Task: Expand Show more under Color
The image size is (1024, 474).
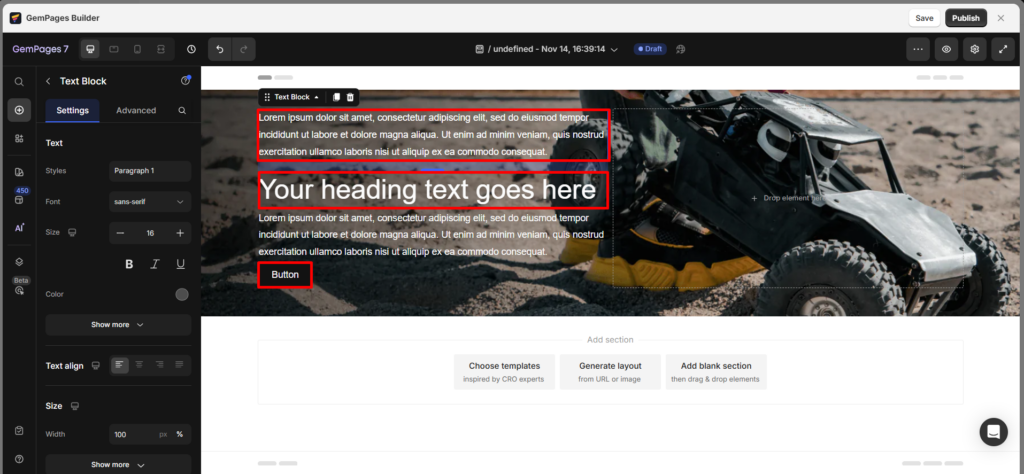Action: (118, 325)
